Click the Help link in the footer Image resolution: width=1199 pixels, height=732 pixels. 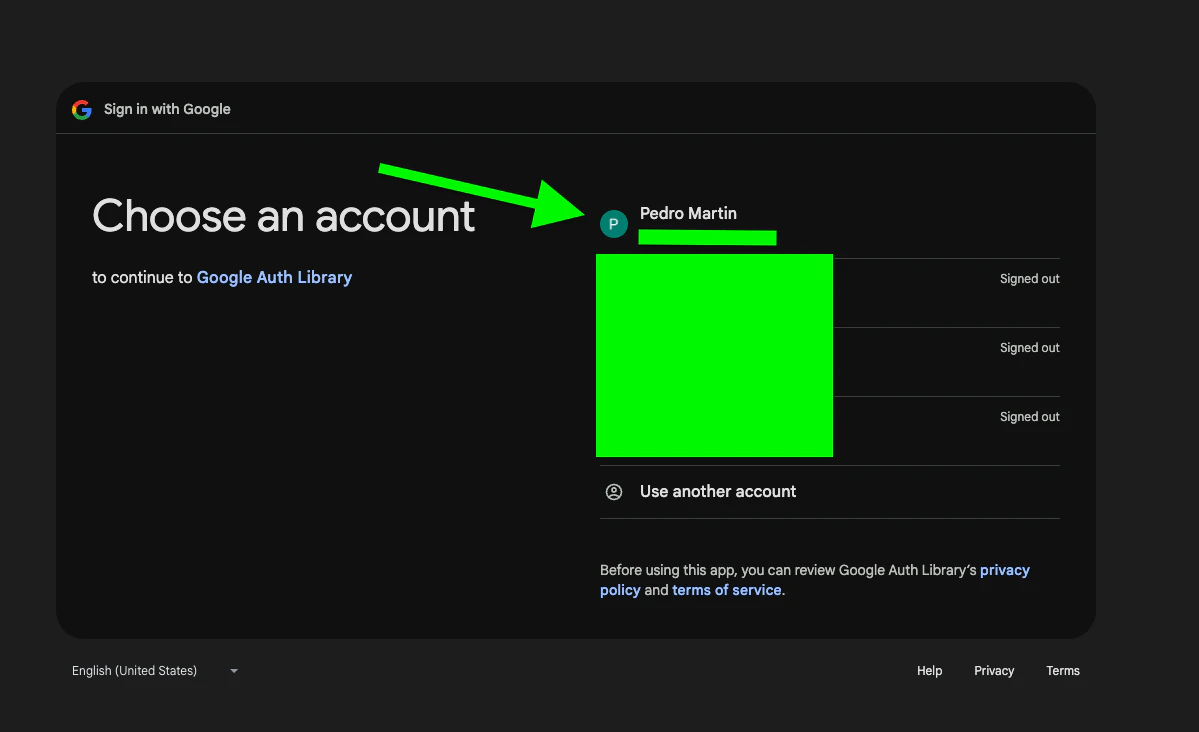click(x=929, y=671)
